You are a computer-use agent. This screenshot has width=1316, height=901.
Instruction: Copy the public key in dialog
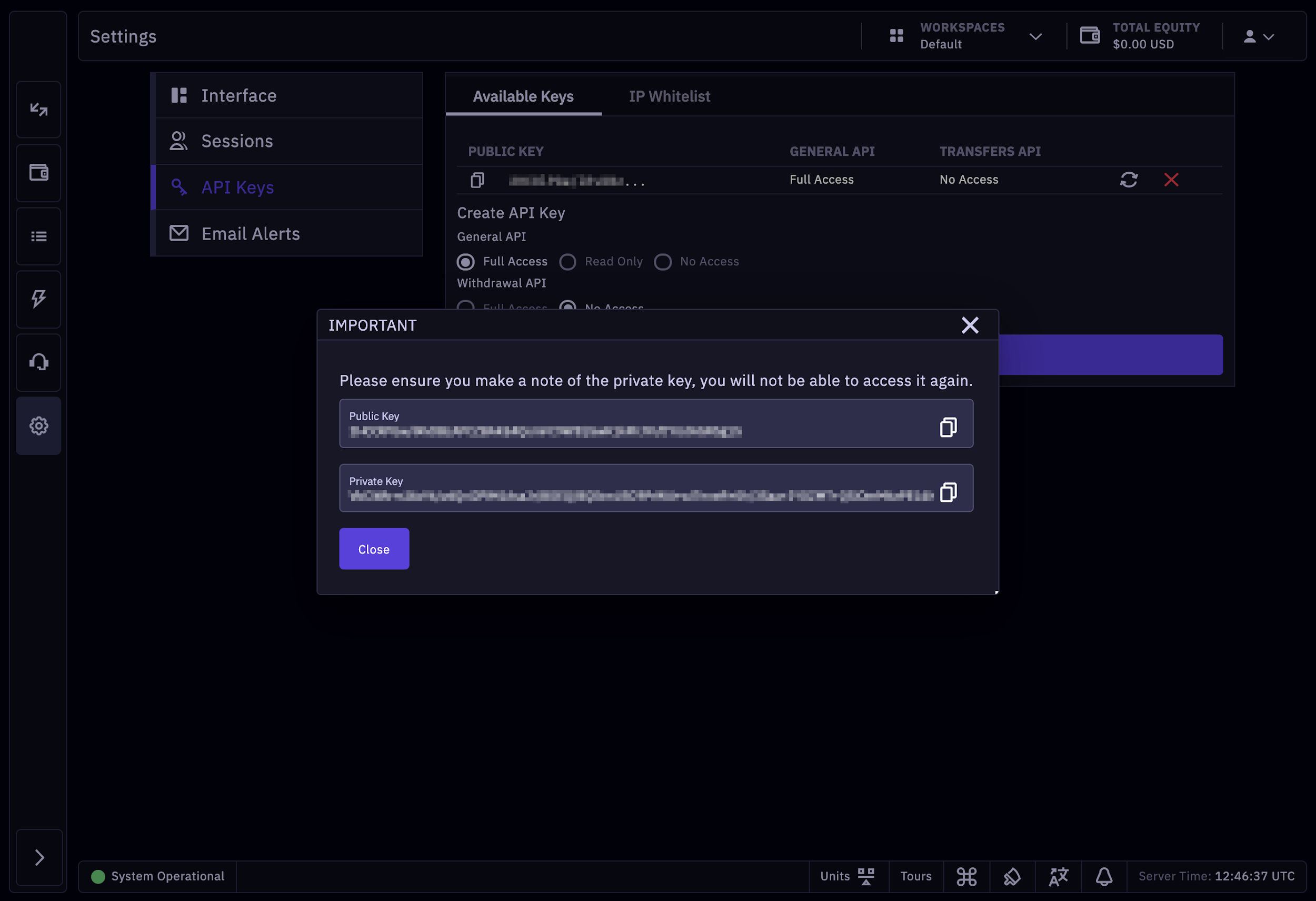tap(948, 427)
